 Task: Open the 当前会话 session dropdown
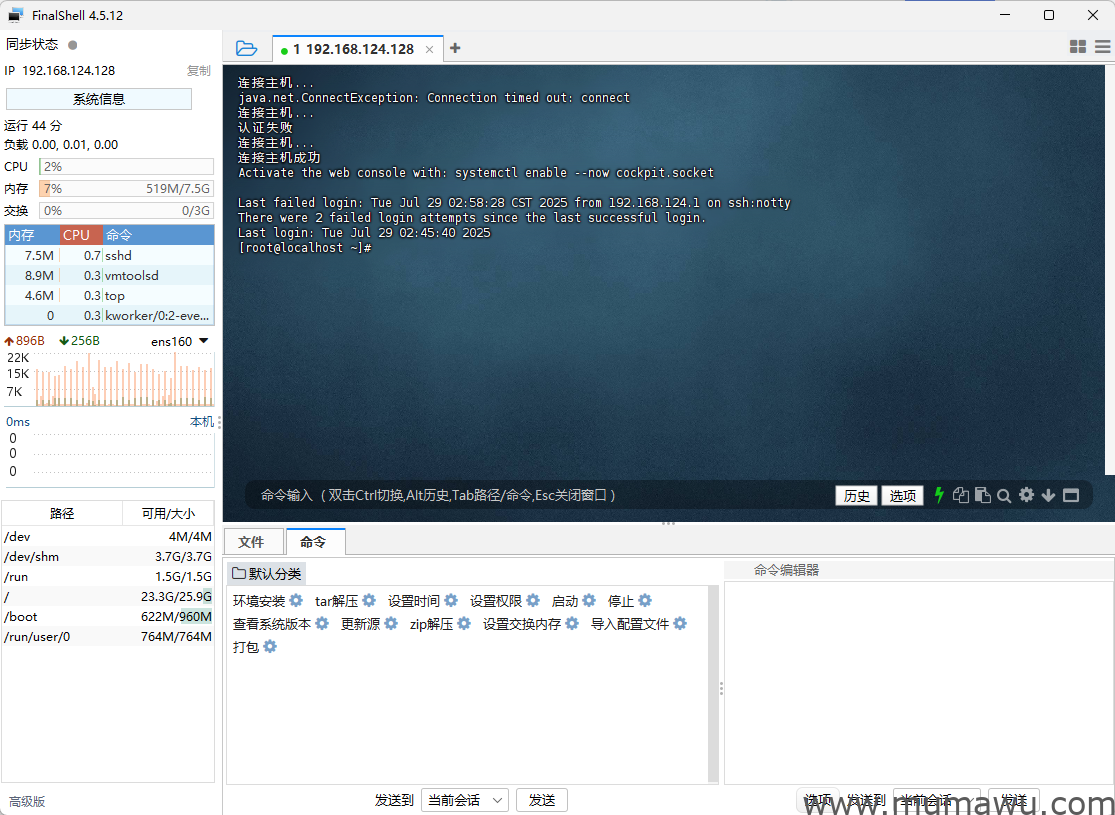click(464, 800)
